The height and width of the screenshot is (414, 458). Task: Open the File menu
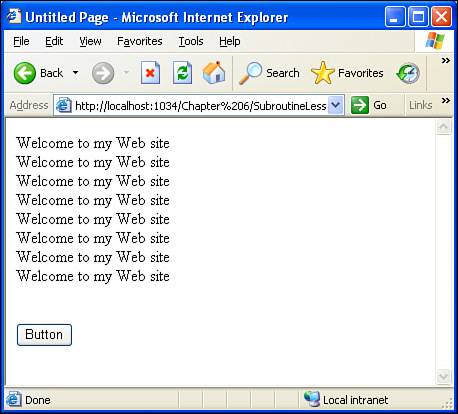[21, 41]
